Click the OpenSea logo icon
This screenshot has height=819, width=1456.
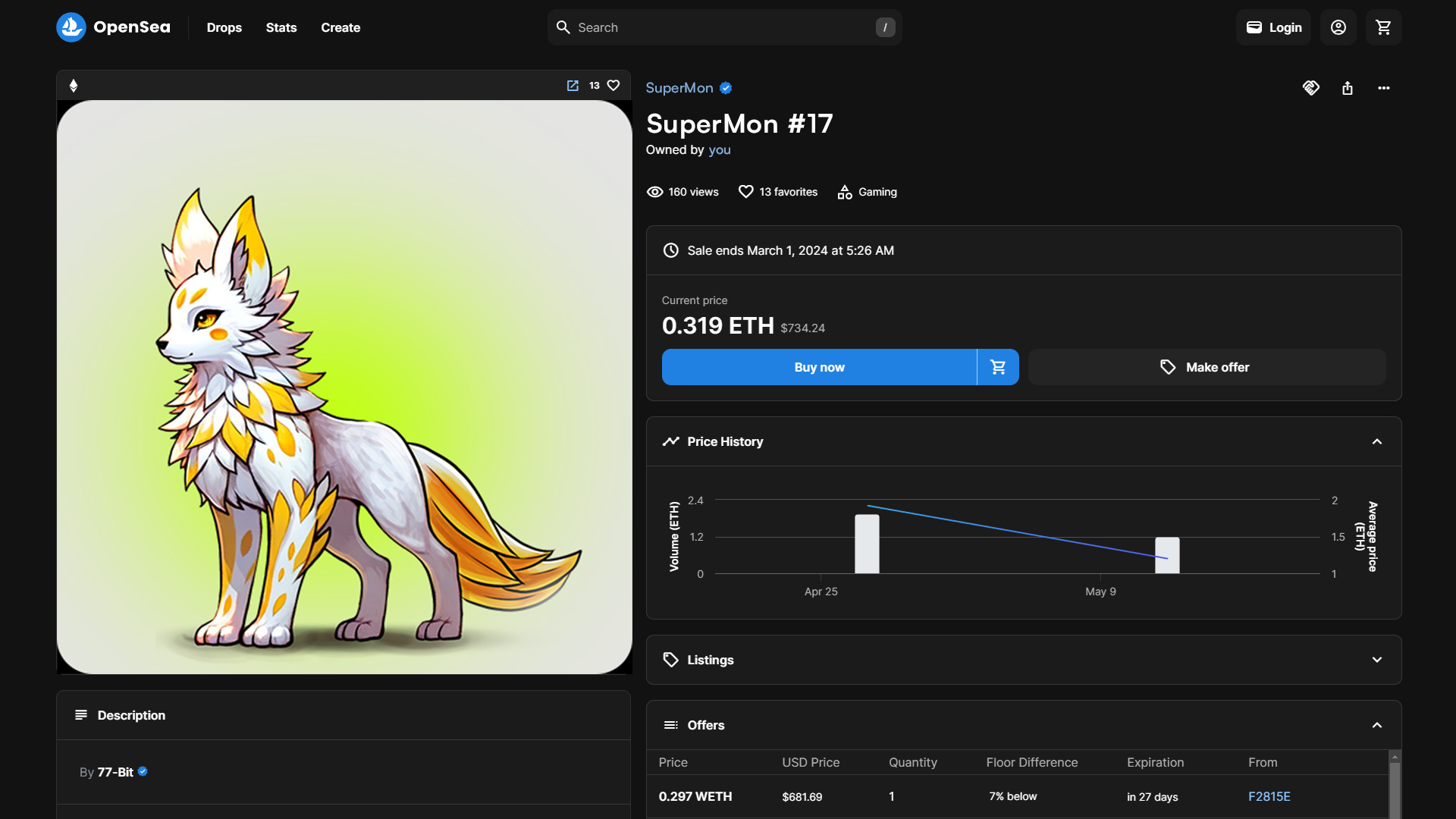click(71, 27)
